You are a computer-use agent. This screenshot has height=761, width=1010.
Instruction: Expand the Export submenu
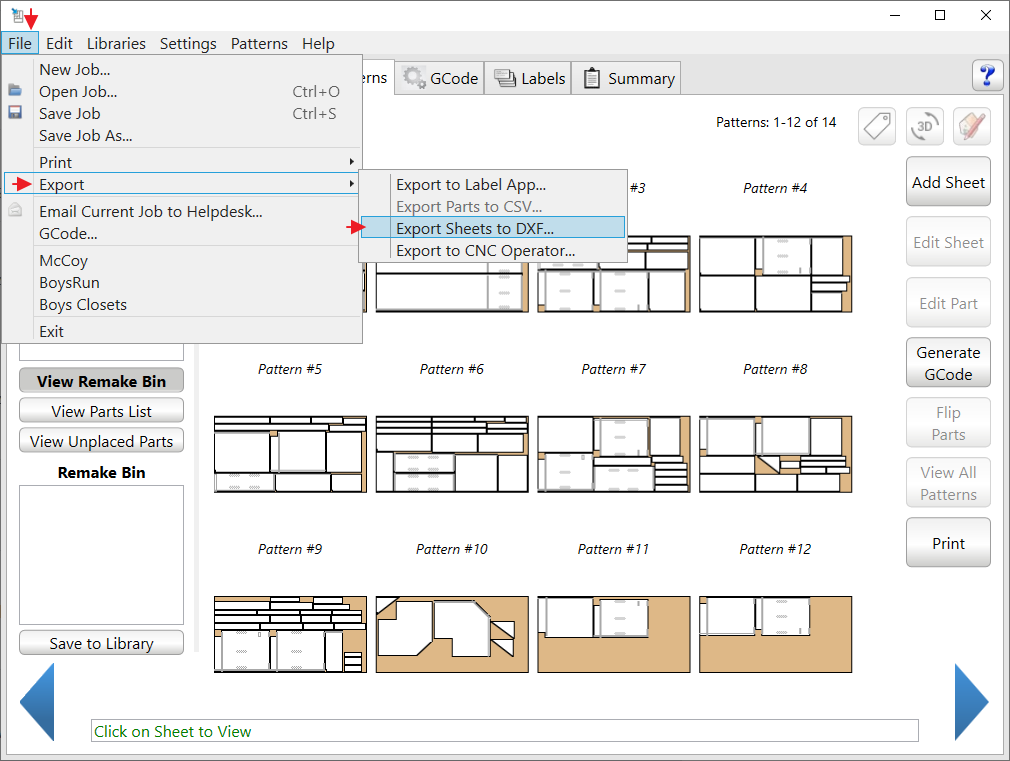pyautogui.click(x=195, y=184)
